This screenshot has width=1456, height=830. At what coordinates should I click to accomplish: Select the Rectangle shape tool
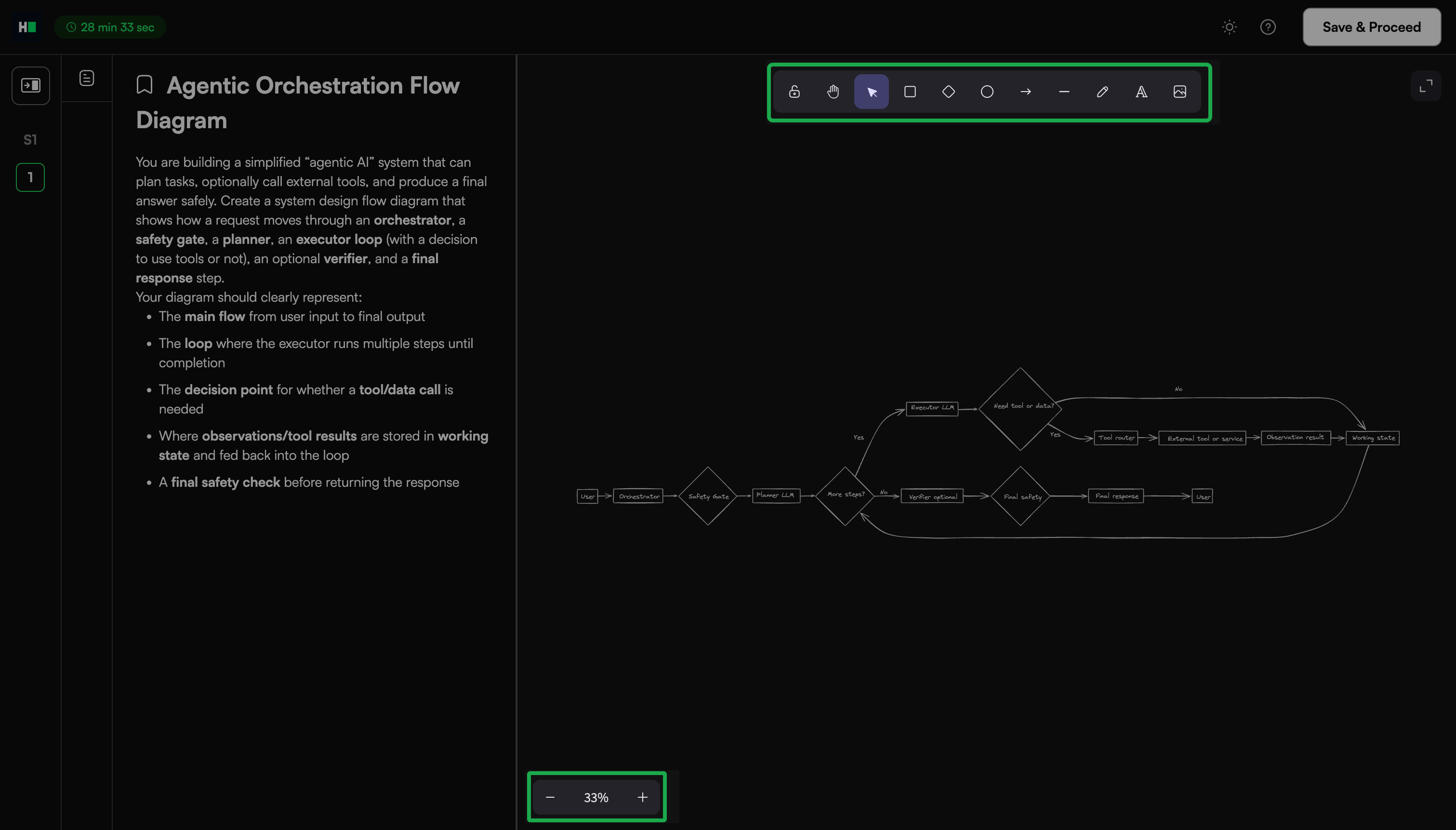(910, 92)
